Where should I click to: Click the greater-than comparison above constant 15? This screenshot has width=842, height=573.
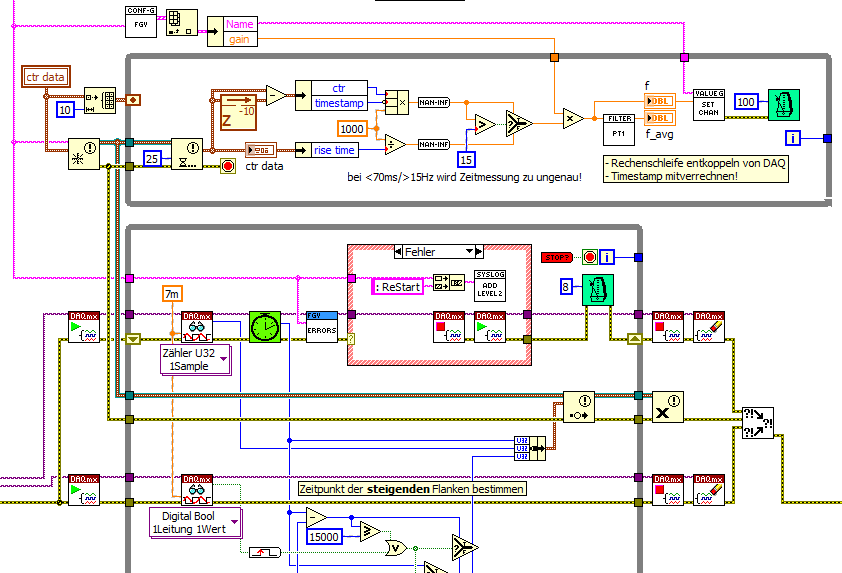click(x=485, y=125)
